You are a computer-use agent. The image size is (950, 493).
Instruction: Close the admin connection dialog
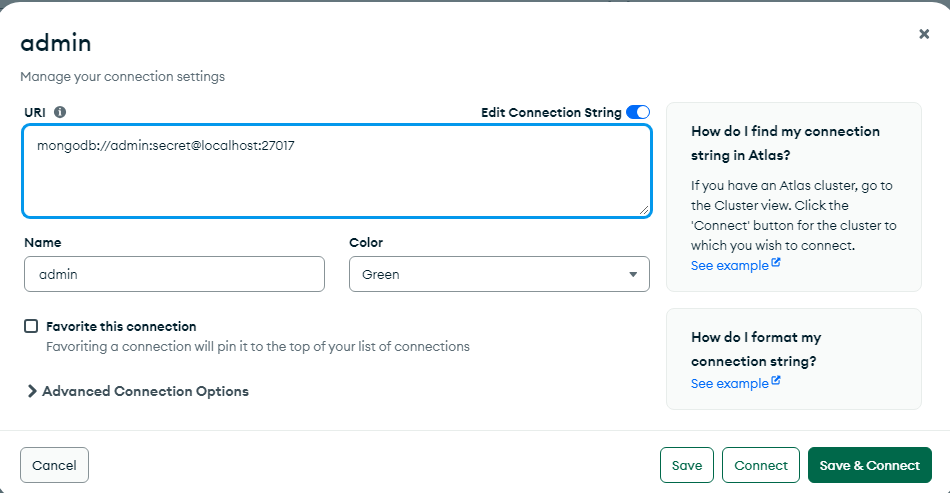[924, 34]
